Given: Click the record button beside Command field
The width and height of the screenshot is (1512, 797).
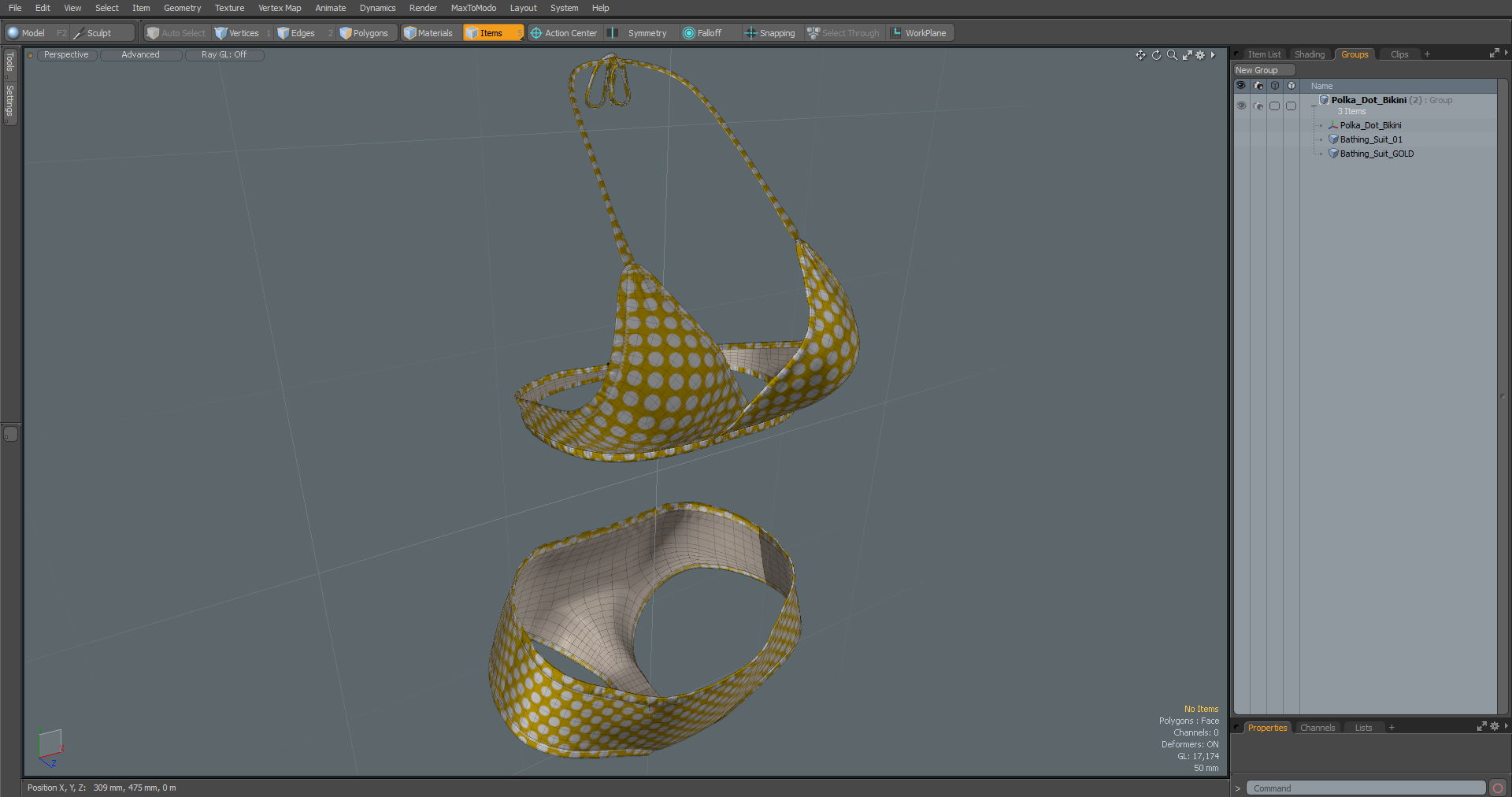Looking at the screenshot, I should coord(1498,788).
